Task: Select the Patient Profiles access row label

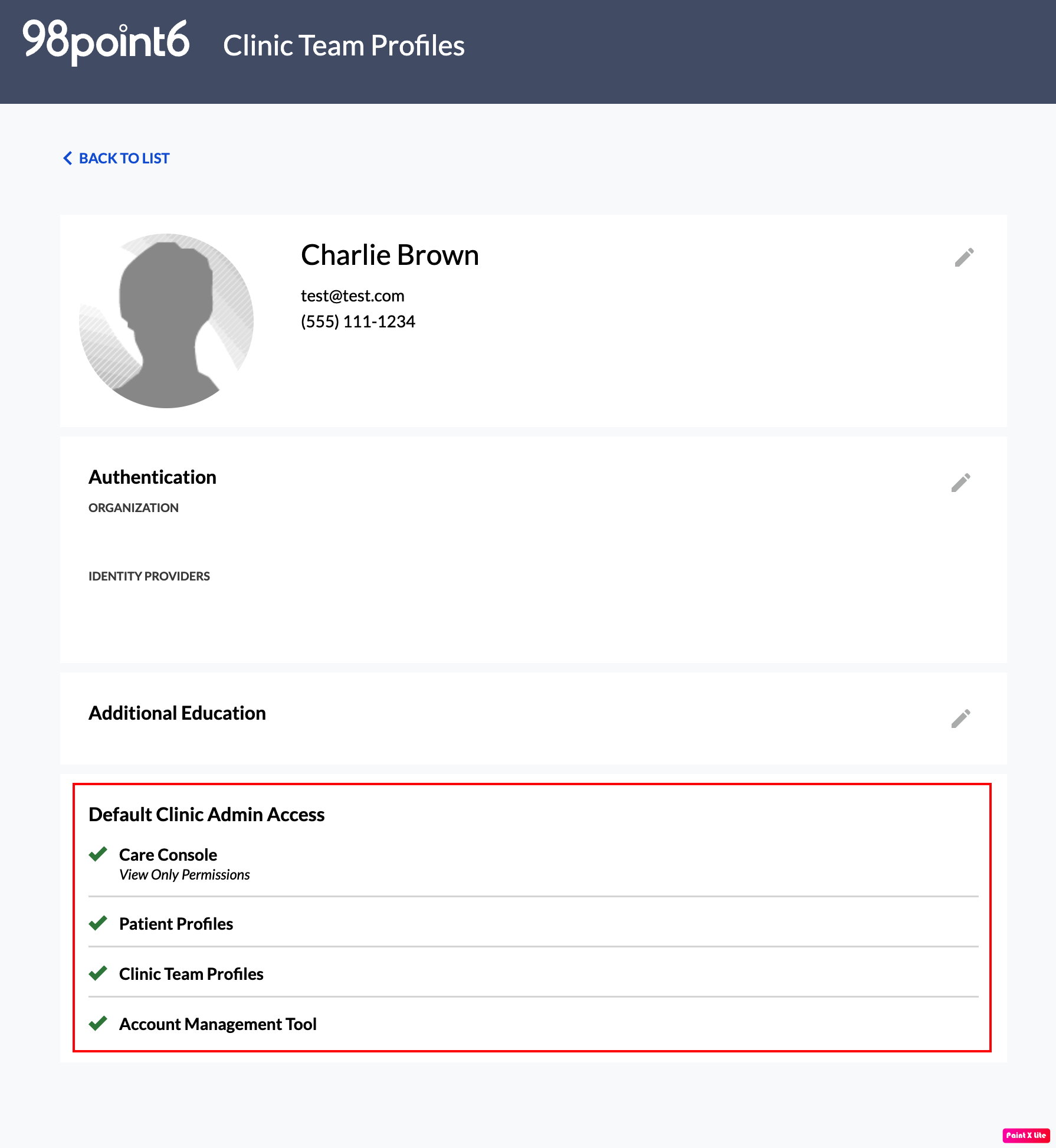Action: click(176, 924)
